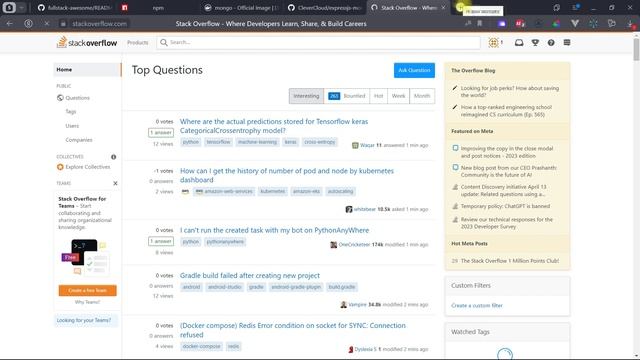Open the Products menu

[x=138, y=42]
